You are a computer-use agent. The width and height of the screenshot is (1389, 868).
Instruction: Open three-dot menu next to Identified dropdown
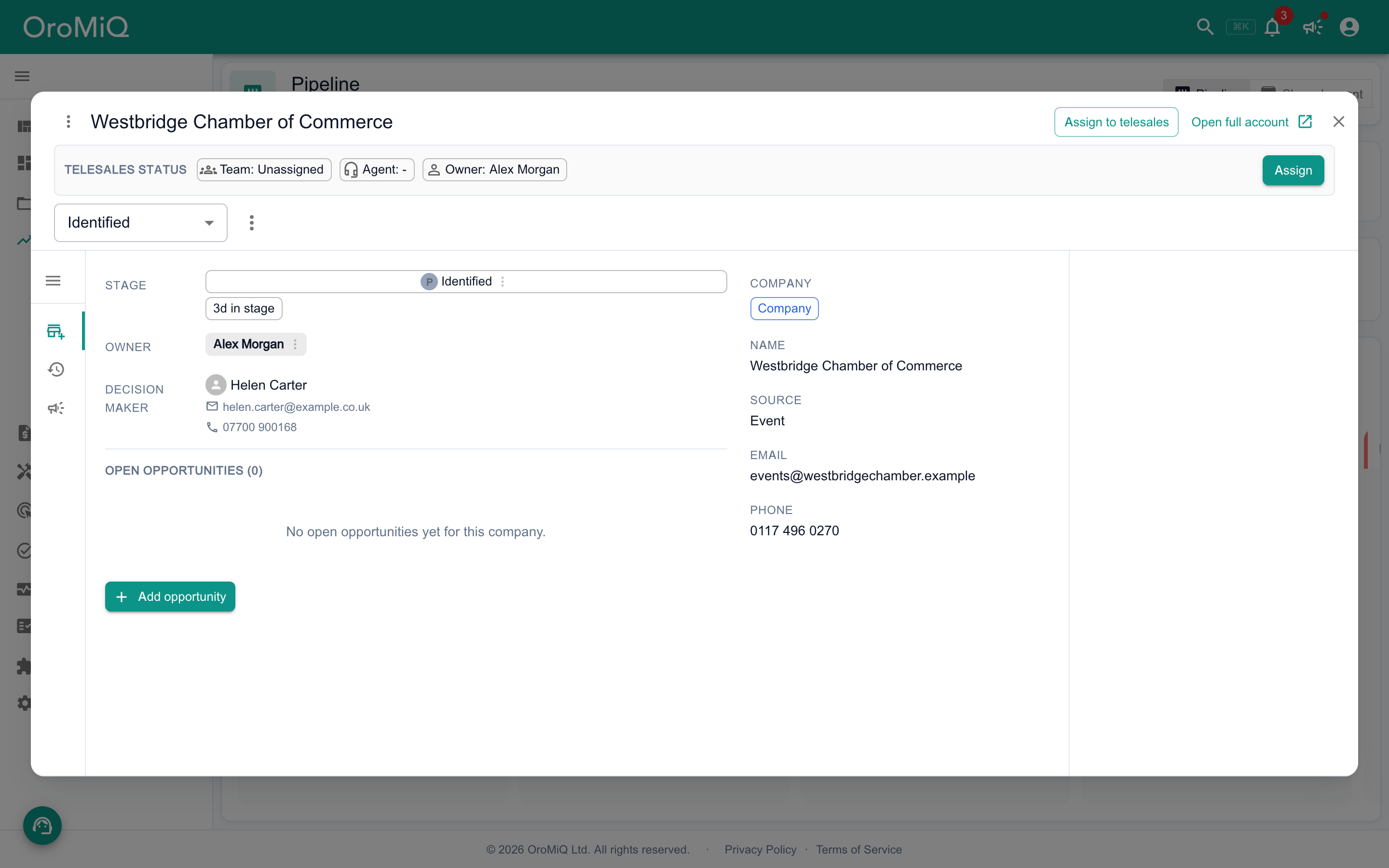(251, 223)
